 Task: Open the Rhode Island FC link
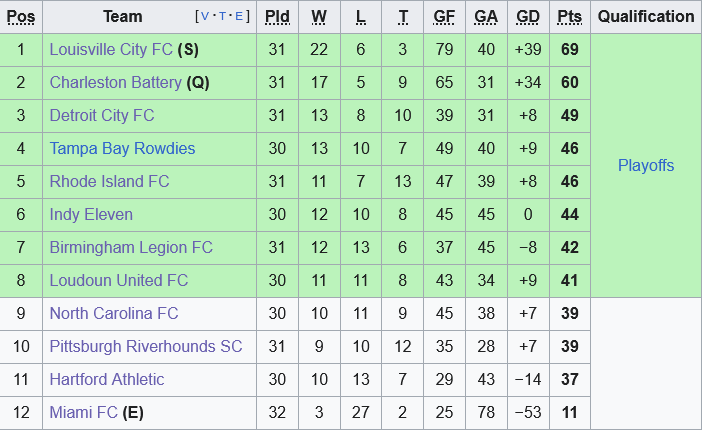click(x=109, y=181)
